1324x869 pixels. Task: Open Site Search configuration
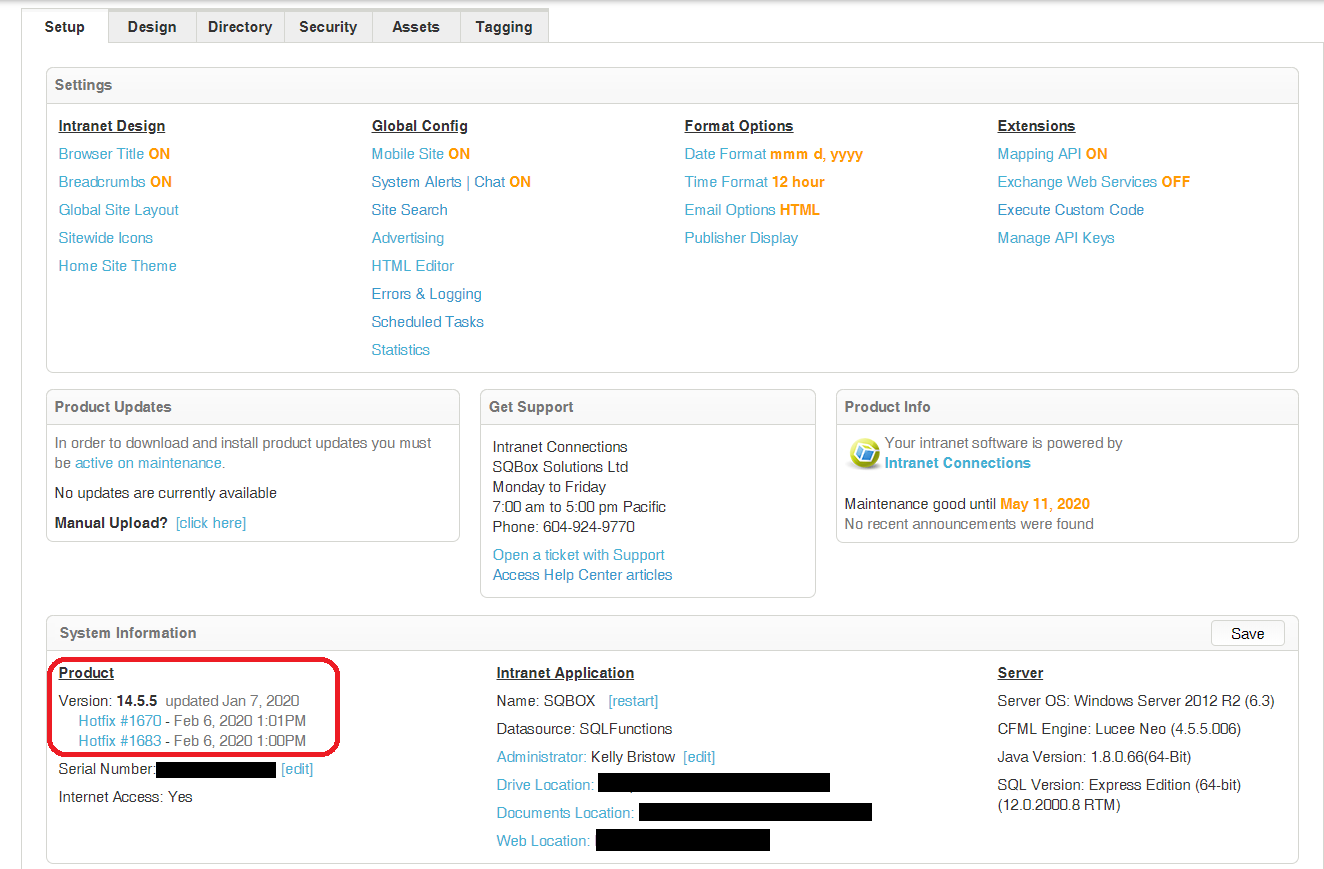click(x=410, y=210)
